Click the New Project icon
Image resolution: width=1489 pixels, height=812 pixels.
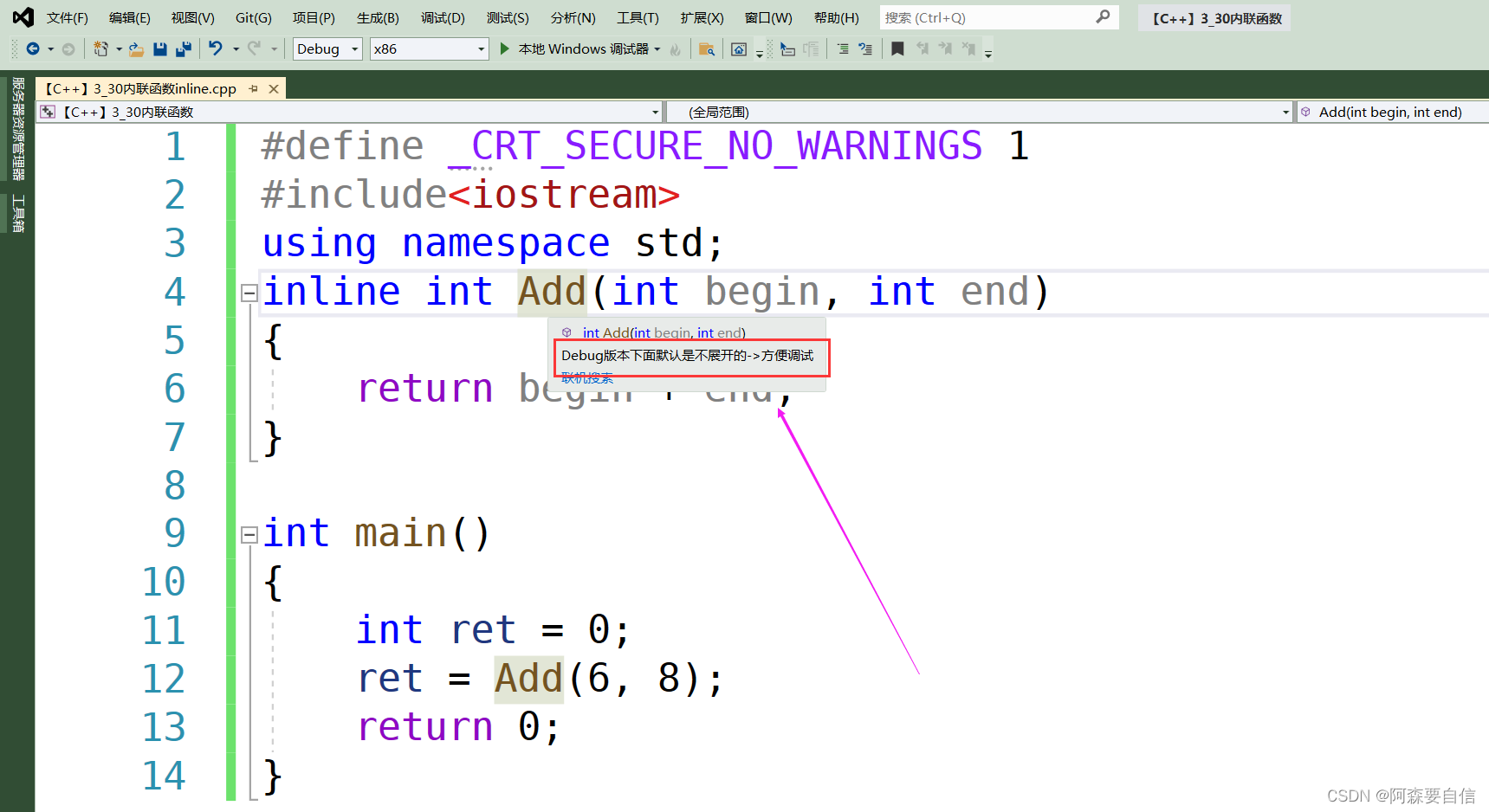(x=100, y=49)
